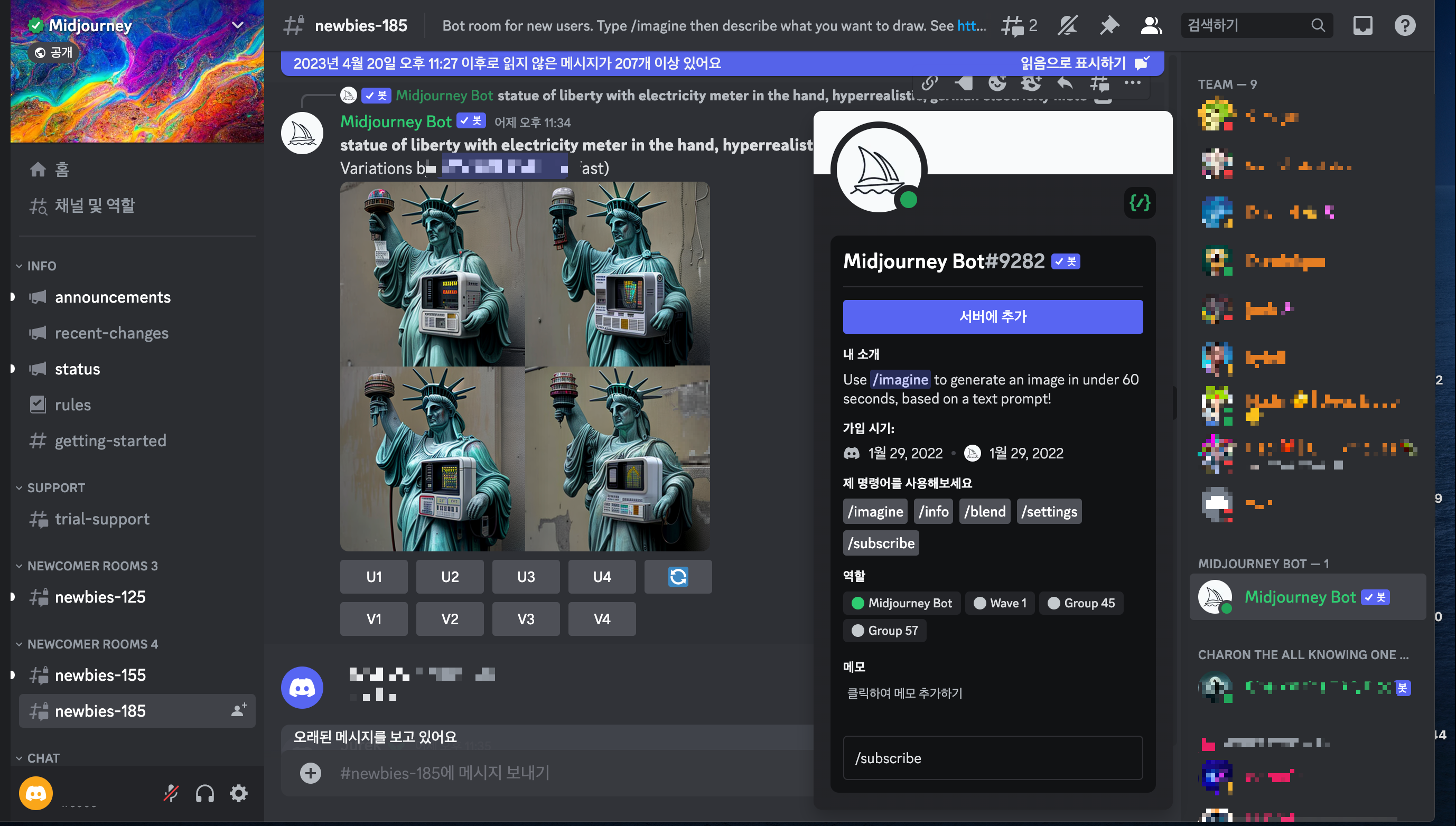Open the announcements channel
1456x826 pixels.
(113, 297)
